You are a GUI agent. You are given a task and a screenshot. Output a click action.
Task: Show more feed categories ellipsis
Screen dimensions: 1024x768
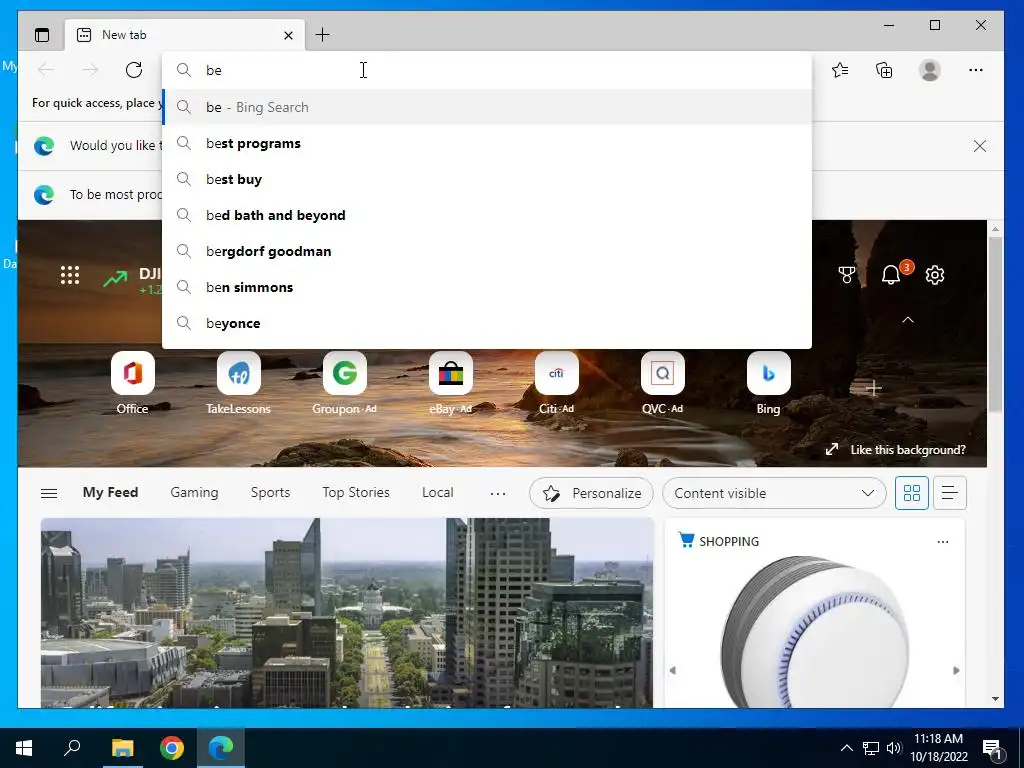498,494
